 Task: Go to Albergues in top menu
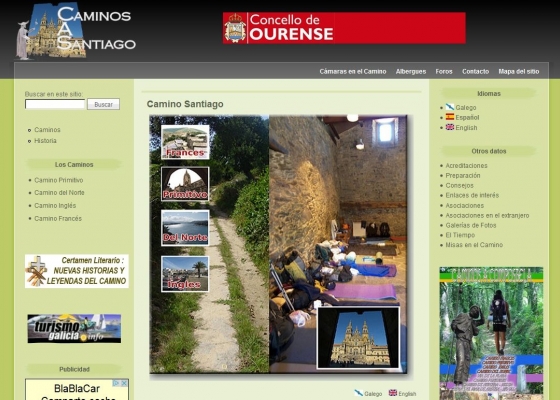click(411, 71)
